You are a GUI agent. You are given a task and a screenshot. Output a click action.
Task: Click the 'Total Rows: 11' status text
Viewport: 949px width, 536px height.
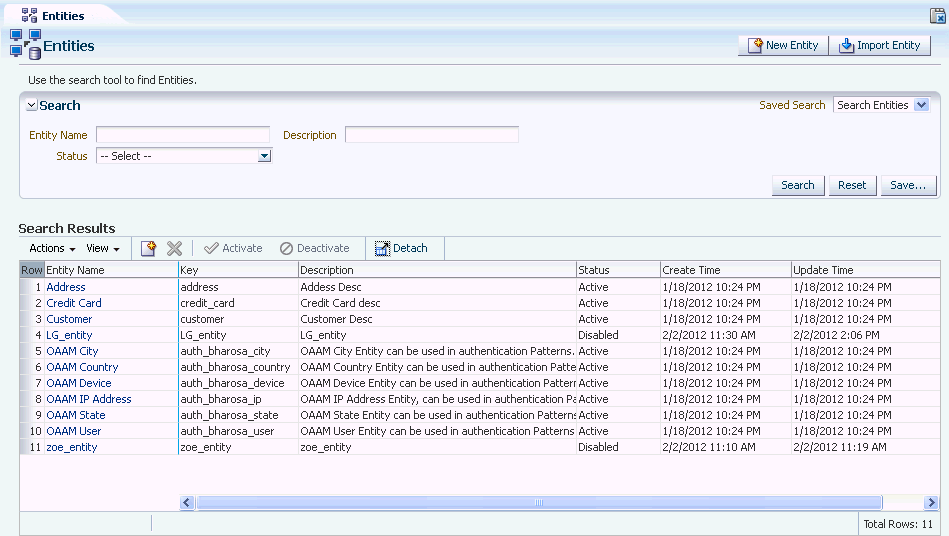coord(898,524)
